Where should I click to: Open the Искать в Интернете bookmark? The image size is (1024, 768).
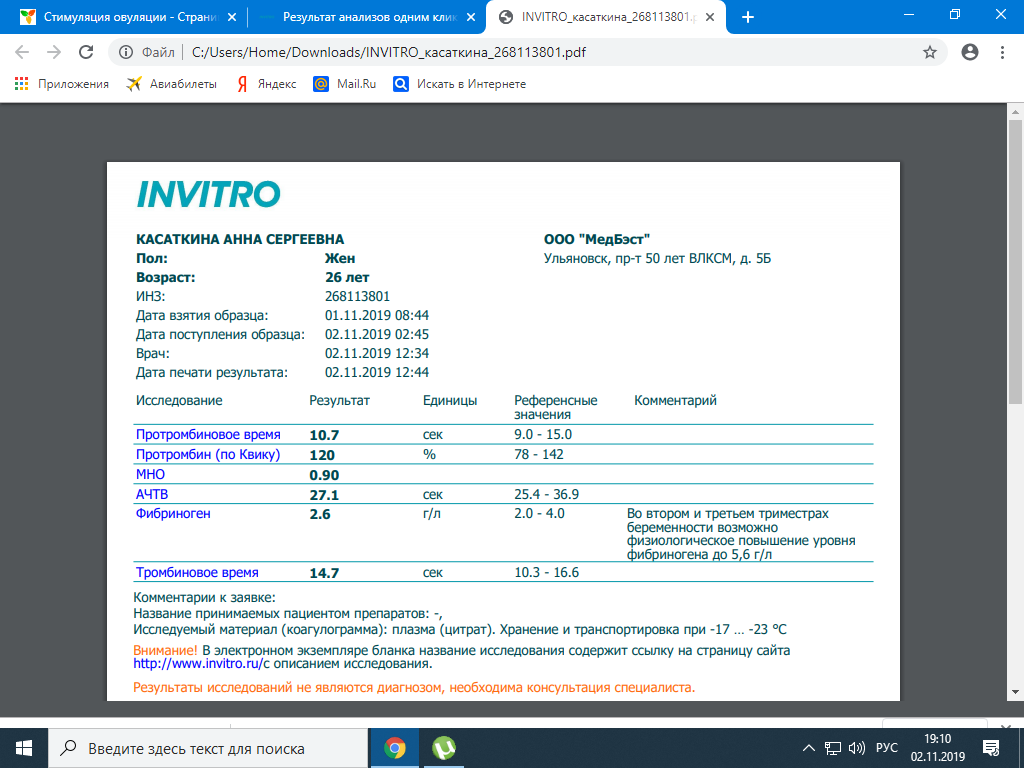pyautogui.click(x=460, y=84)
